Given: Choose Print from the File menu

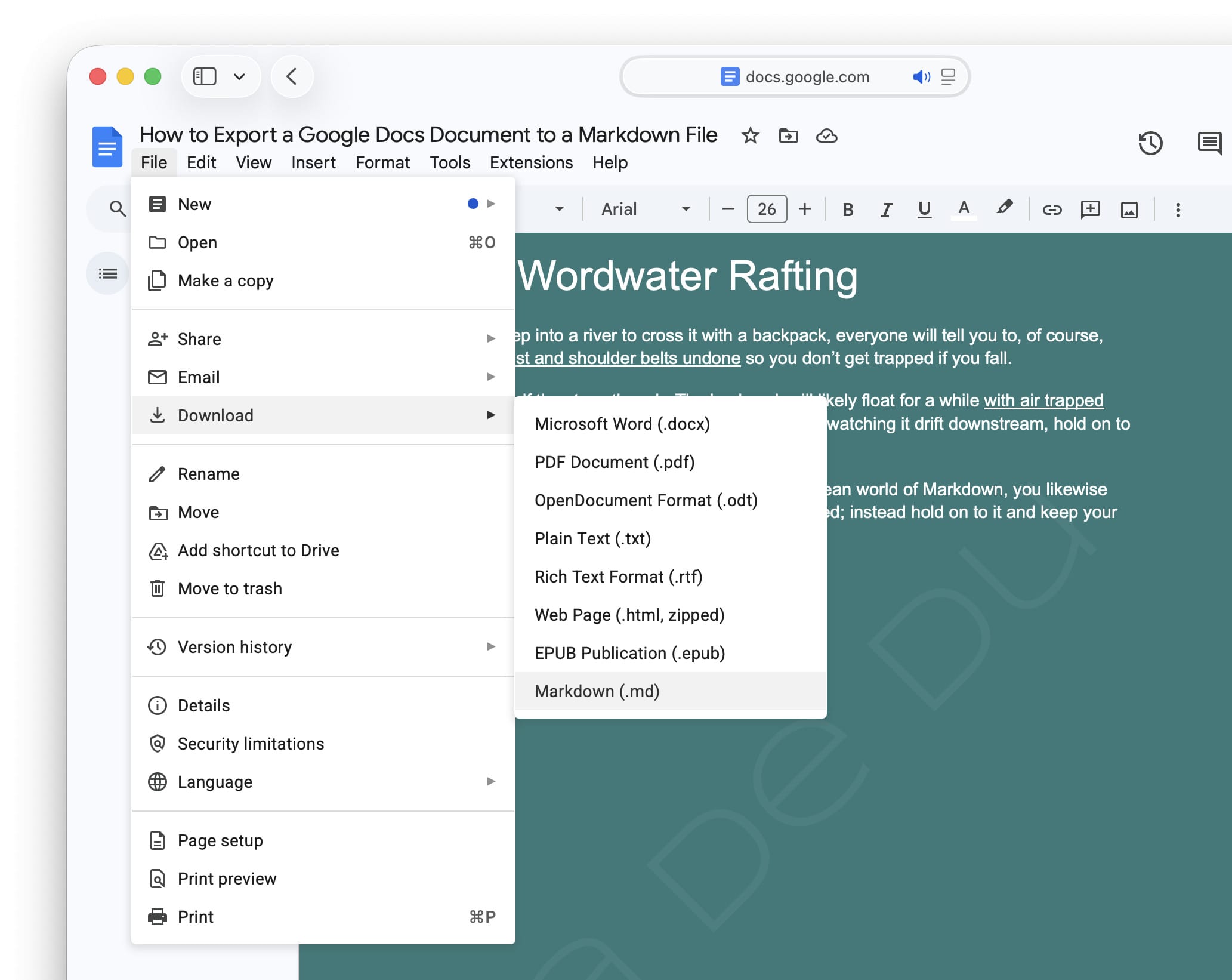Looking at the screenshot, I should click(x=323, y=917).
